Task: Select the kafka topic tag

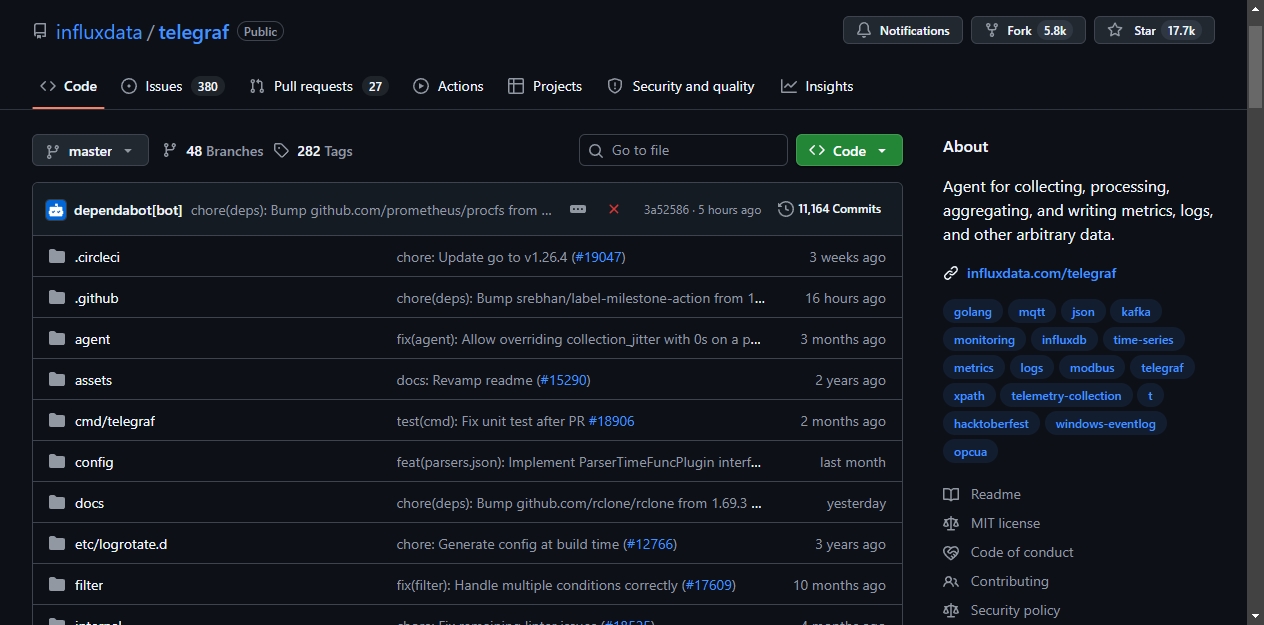Action: pos(1136,312)
